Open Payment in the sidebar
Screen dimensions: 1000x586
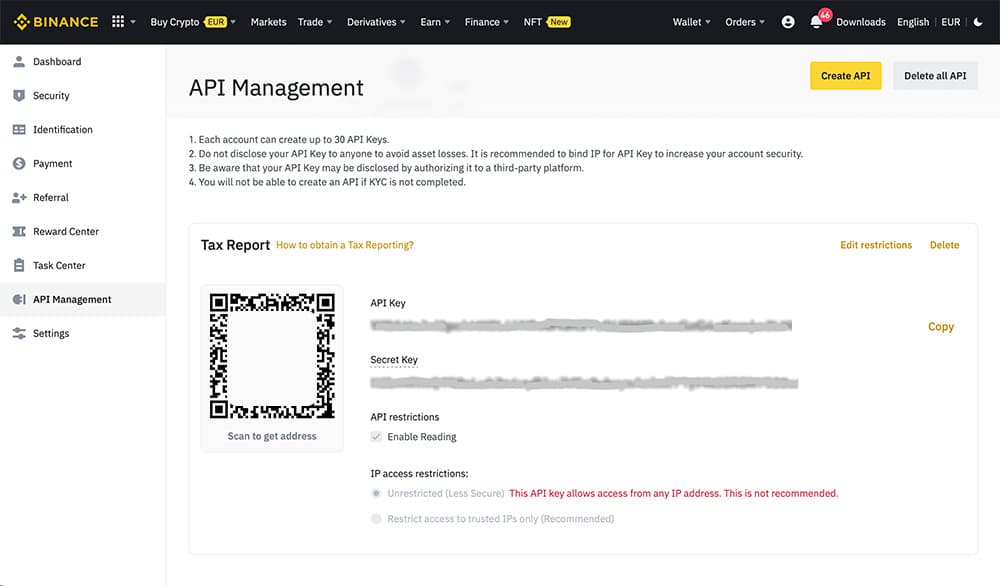52,163
